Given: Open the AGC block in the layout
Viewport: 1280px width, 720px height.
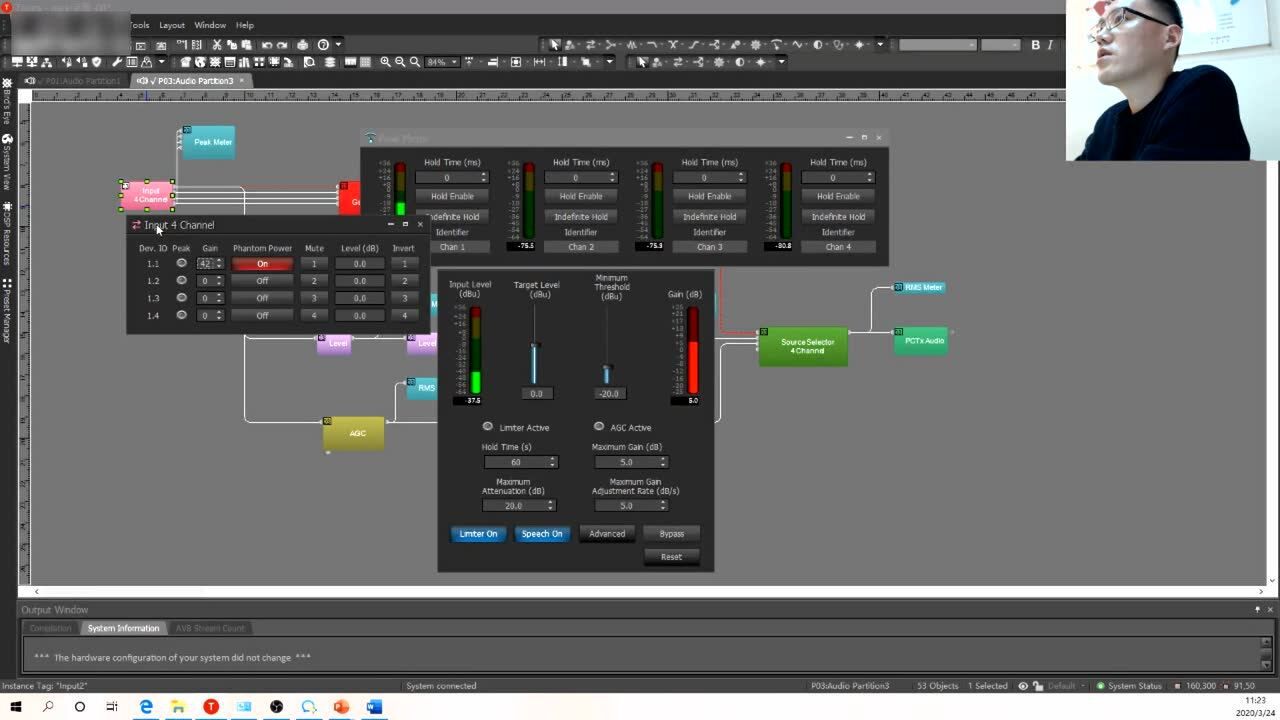Looking at the screenshot, I should click(x=355, y=434).
